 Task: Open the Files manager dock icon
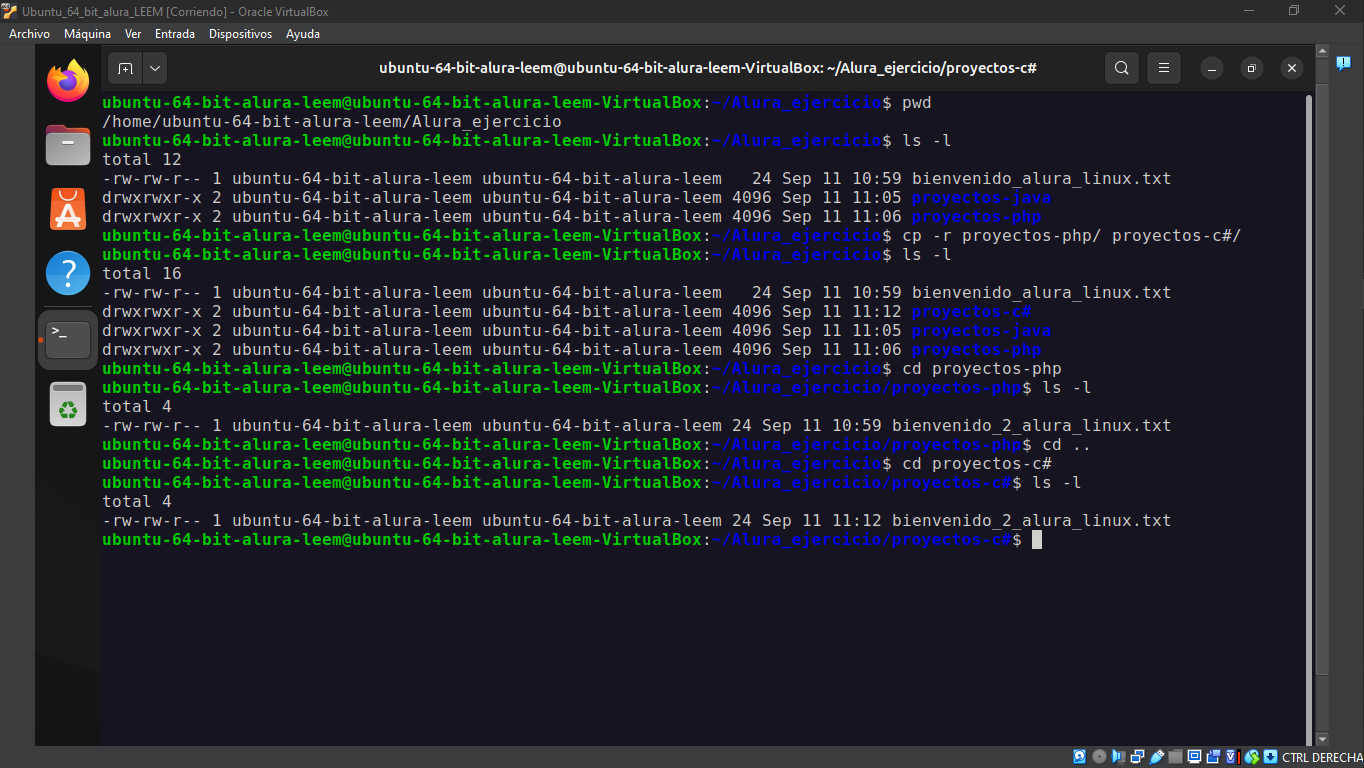pyautogui.click(x=68, y=146)
